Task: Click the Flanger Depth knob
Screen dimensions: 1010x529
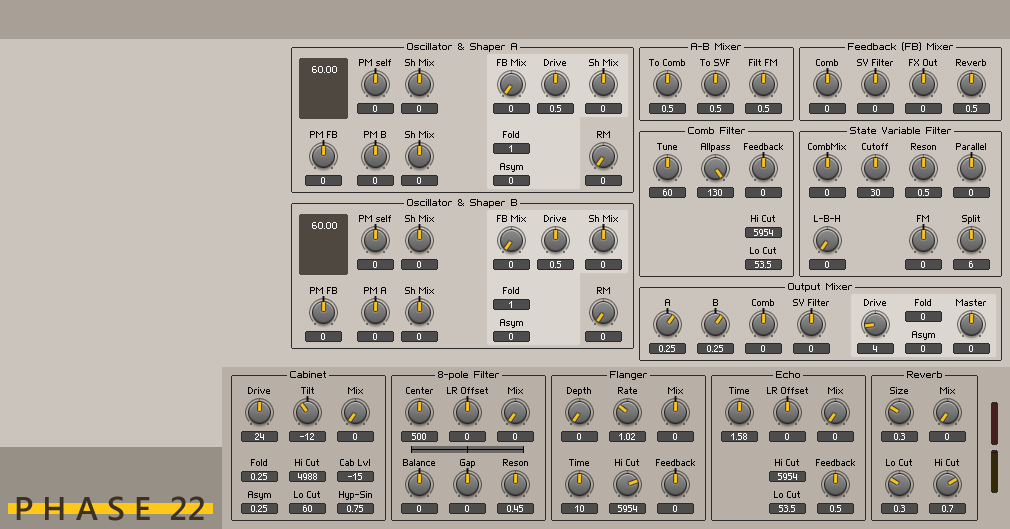Action: [x=578, y=412]
